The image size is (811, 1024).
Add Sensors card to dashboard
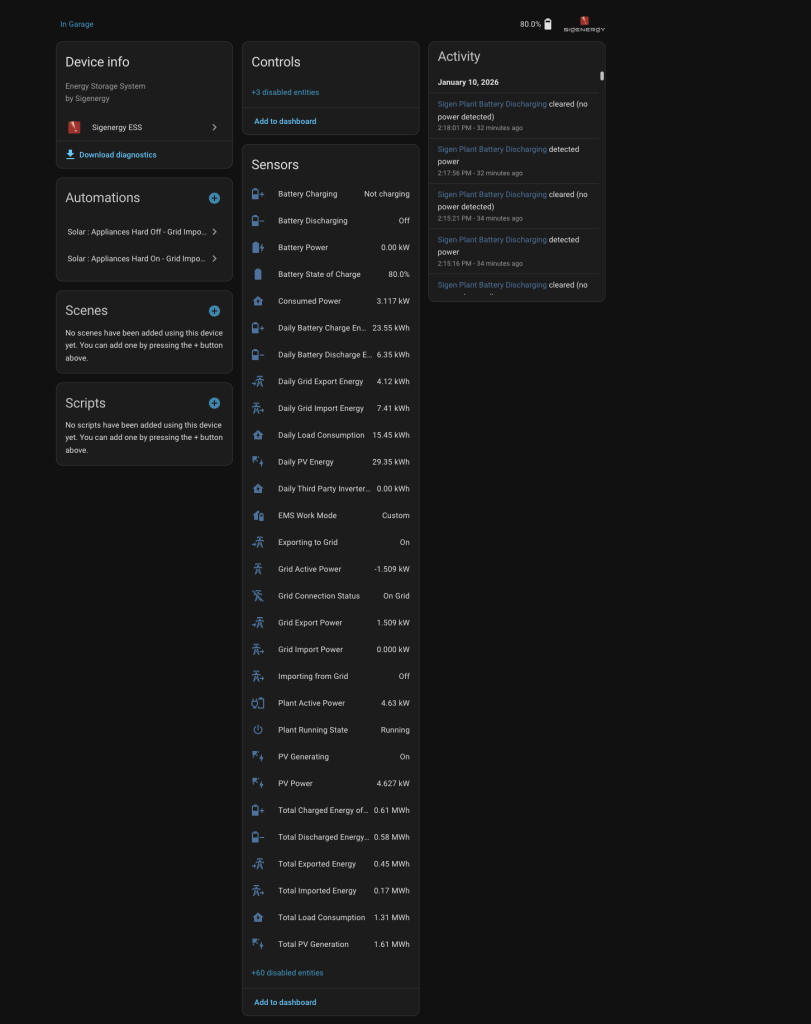pos(285,1002)
